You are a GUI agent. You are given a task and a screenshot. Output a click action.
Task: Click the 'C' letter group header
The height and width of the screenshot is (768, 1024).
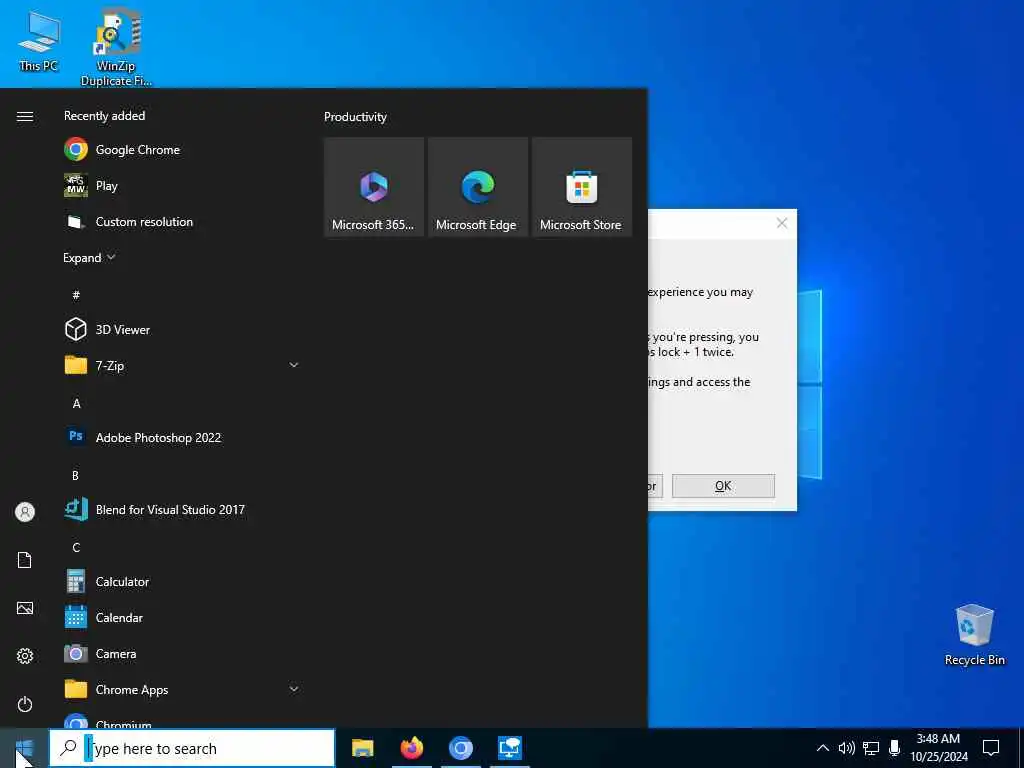coord(76,547)
